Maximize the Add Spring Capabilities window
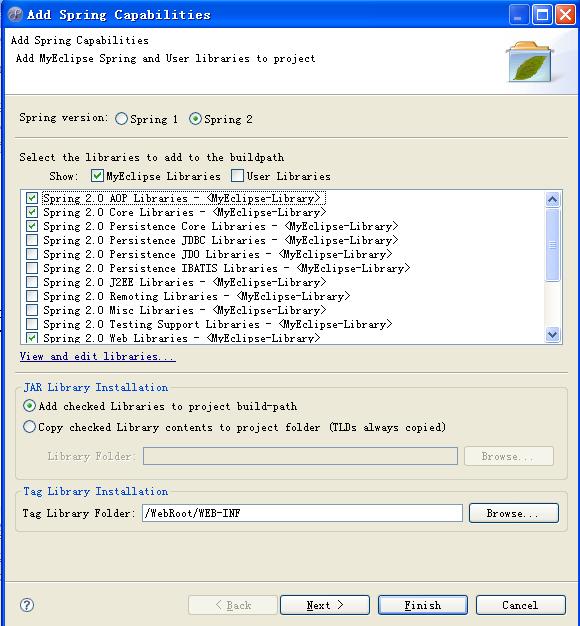The height and width of the screenshot is (626, 580). pyautogui.click(x=542, y=15)
